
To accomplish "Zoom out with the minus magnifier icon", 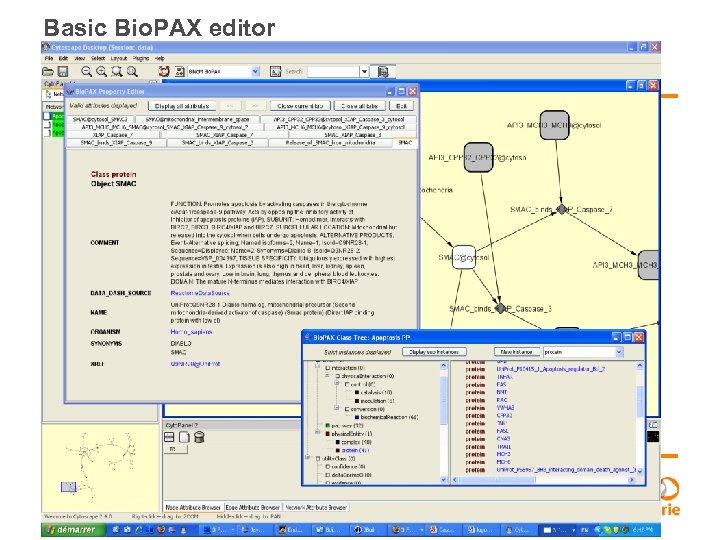I will (x=86, y=72).
